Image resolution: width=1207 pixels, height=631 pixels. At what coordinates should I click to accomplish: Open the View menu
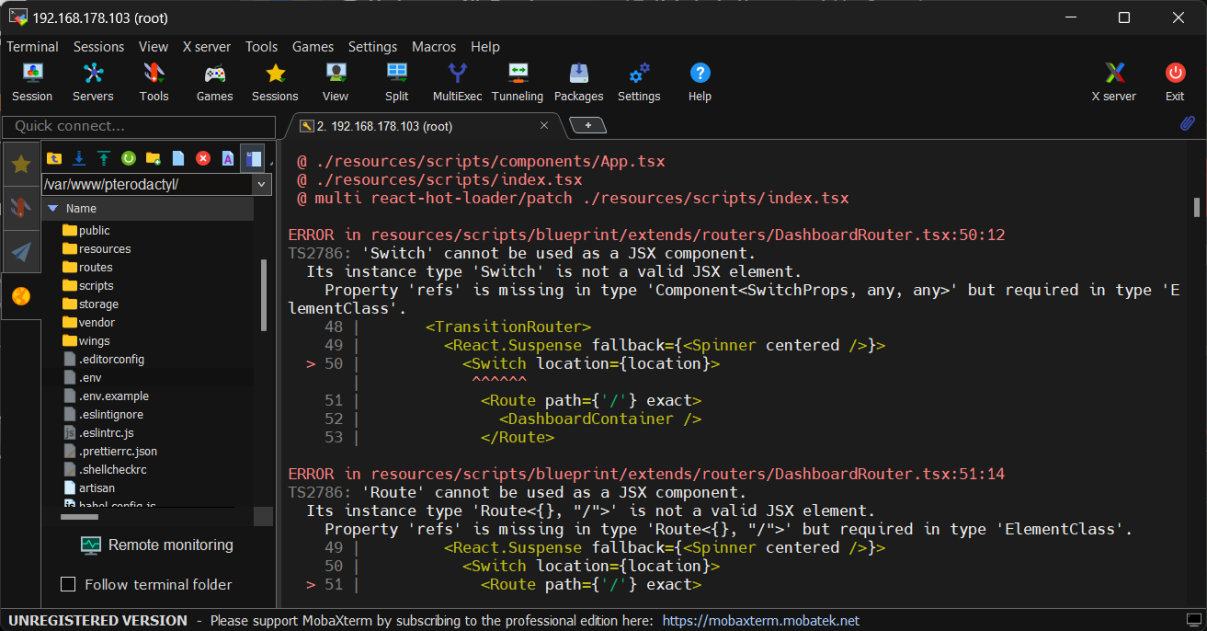click(153, 46)
